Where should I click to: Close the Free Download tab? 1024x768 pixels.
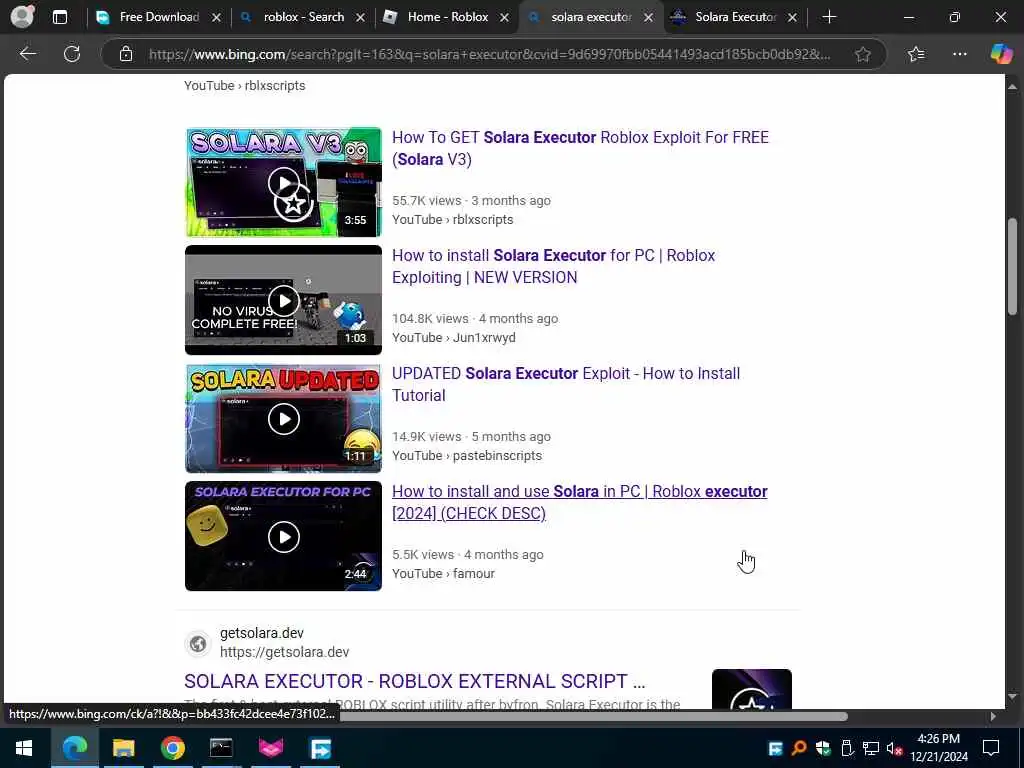point(216,18)
